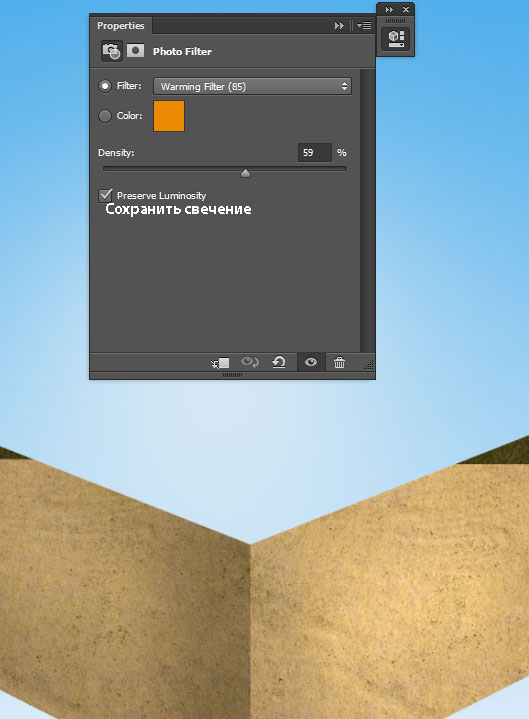Image resolution: width=529 pixels, height=719 pixels.
Task: Expand the collapsed panel dock arrows
Action: (x=389, y=9)
